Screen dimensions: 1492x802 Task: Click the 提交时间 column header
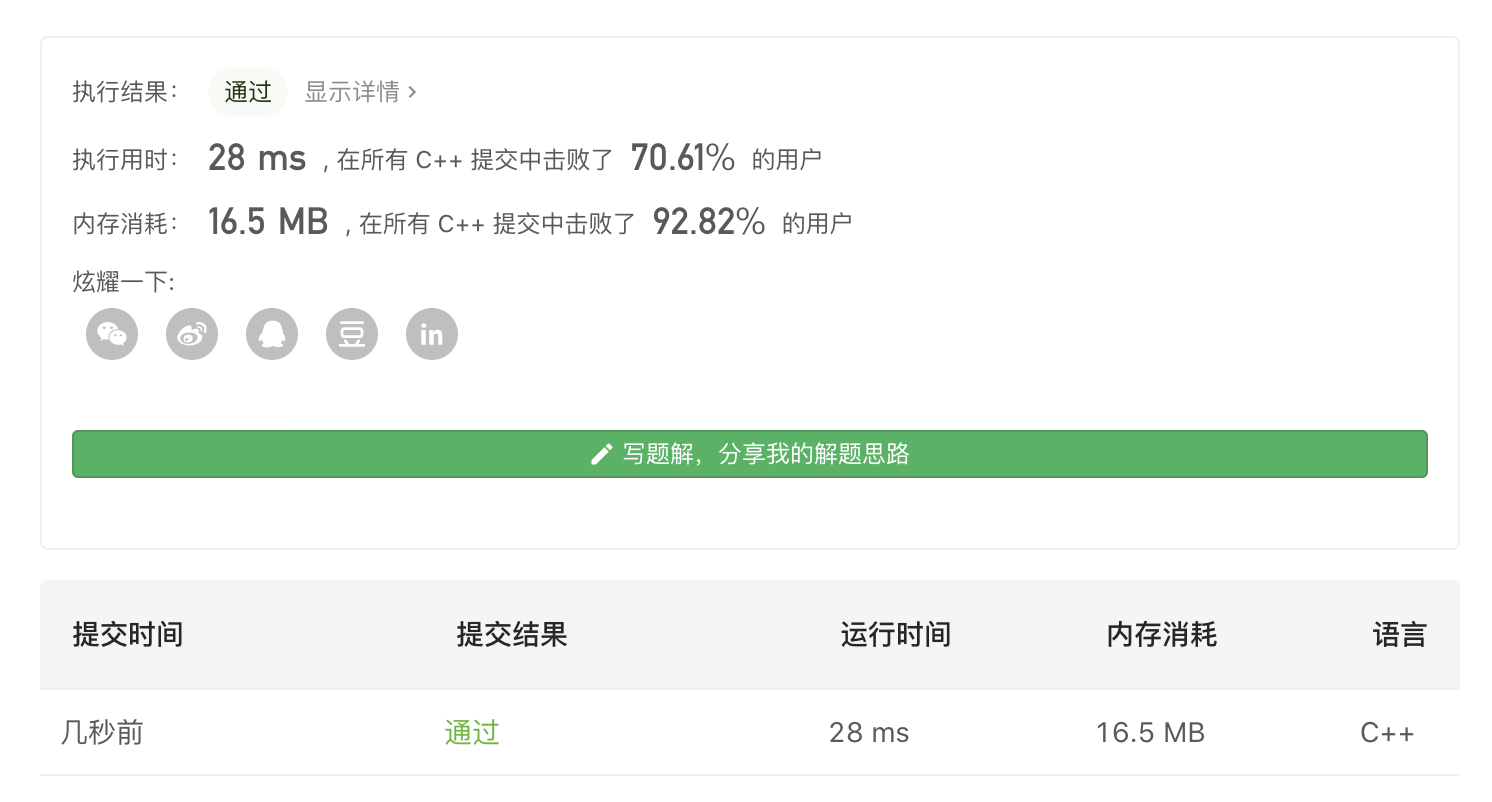coord(128,634)
